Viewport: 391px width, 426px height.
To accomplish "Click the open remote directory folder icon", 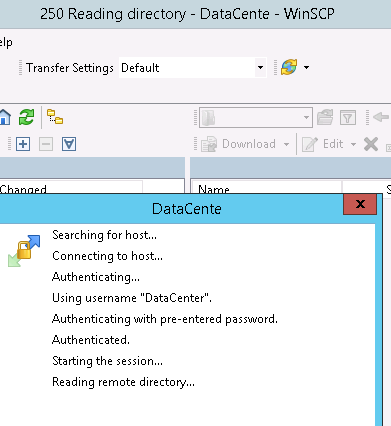I will (x=325, y=117).
